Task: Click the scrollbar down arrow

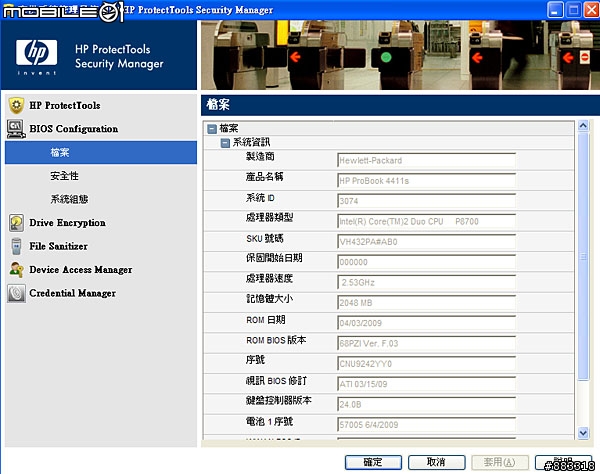Action: pyautogui.click(x=583, y=433)
